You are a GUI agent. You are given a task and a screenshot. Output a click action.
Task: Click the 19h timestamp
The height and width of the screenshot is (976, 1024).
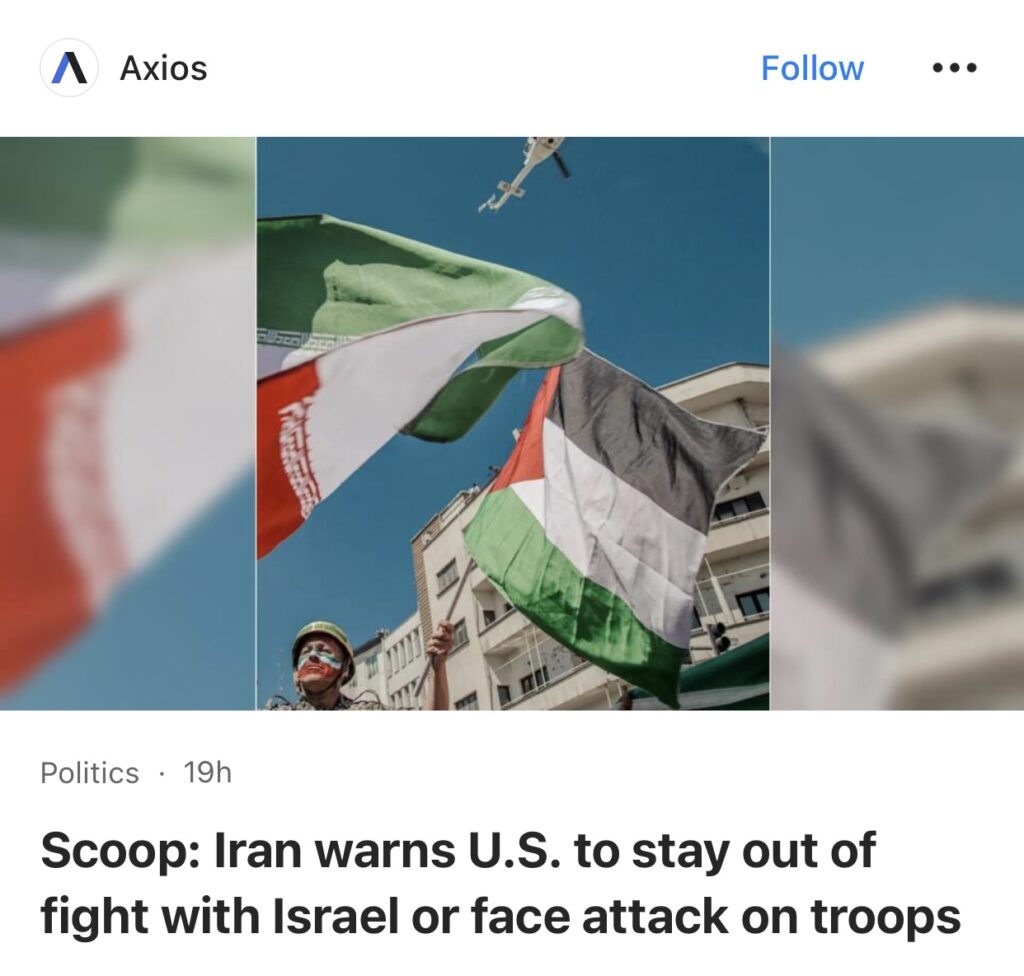click(208, 773)
